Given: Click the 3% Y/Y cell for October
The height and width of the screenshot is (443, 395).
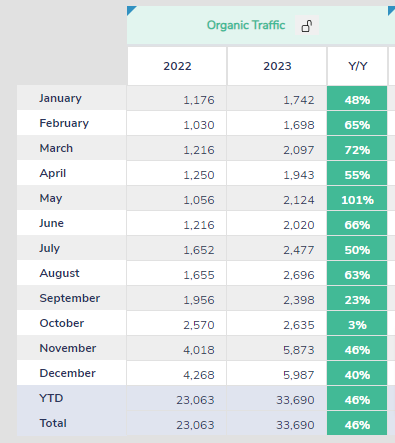Looking at the screenshot, I should click(x=357, y=325).
